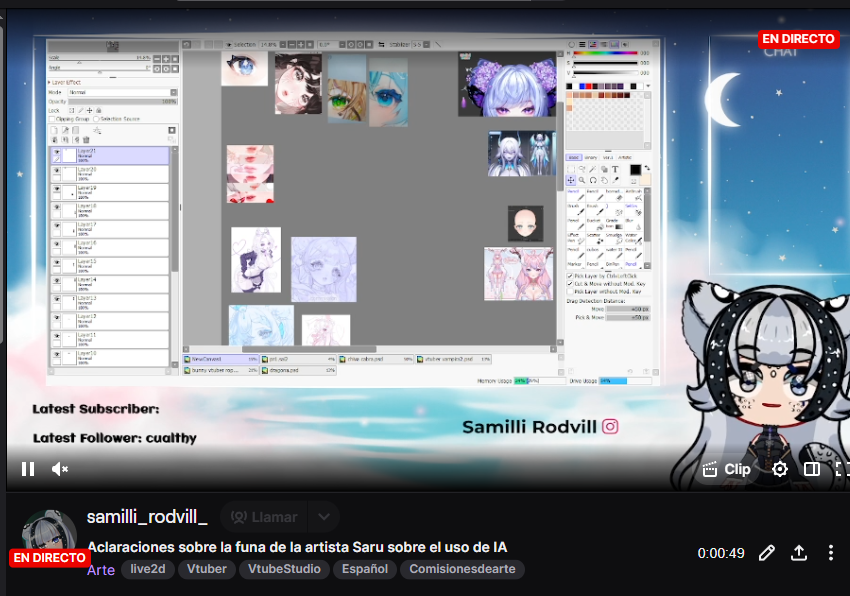Adjust the layer Opacity slider

pyautogui.click(x=123, y=101)
